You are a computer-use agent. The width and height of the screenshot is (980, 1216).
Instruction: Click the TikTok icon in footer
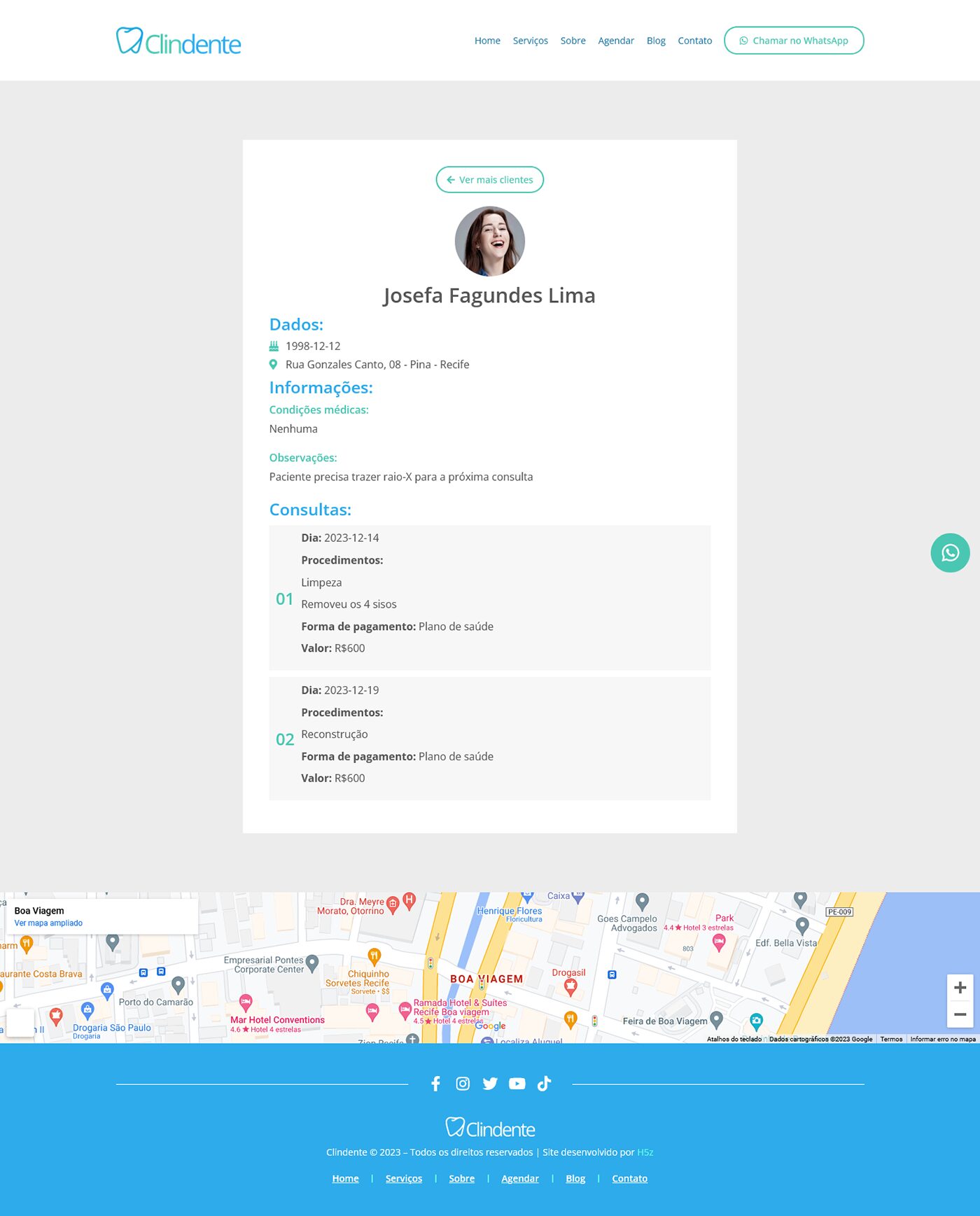coord(544,1084)
